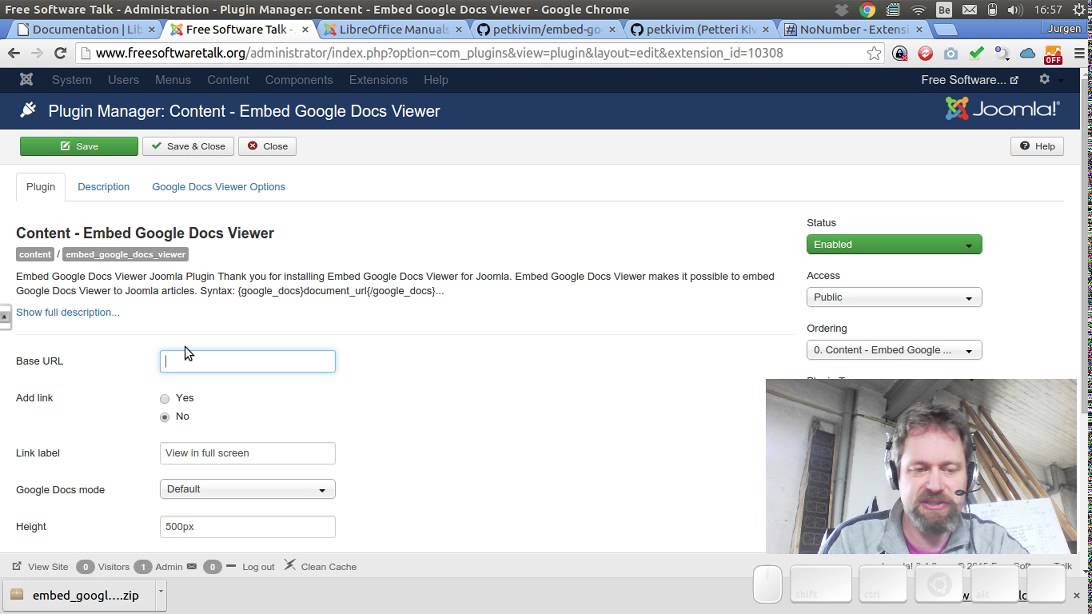Click the Help button at right

(1037, 146)
